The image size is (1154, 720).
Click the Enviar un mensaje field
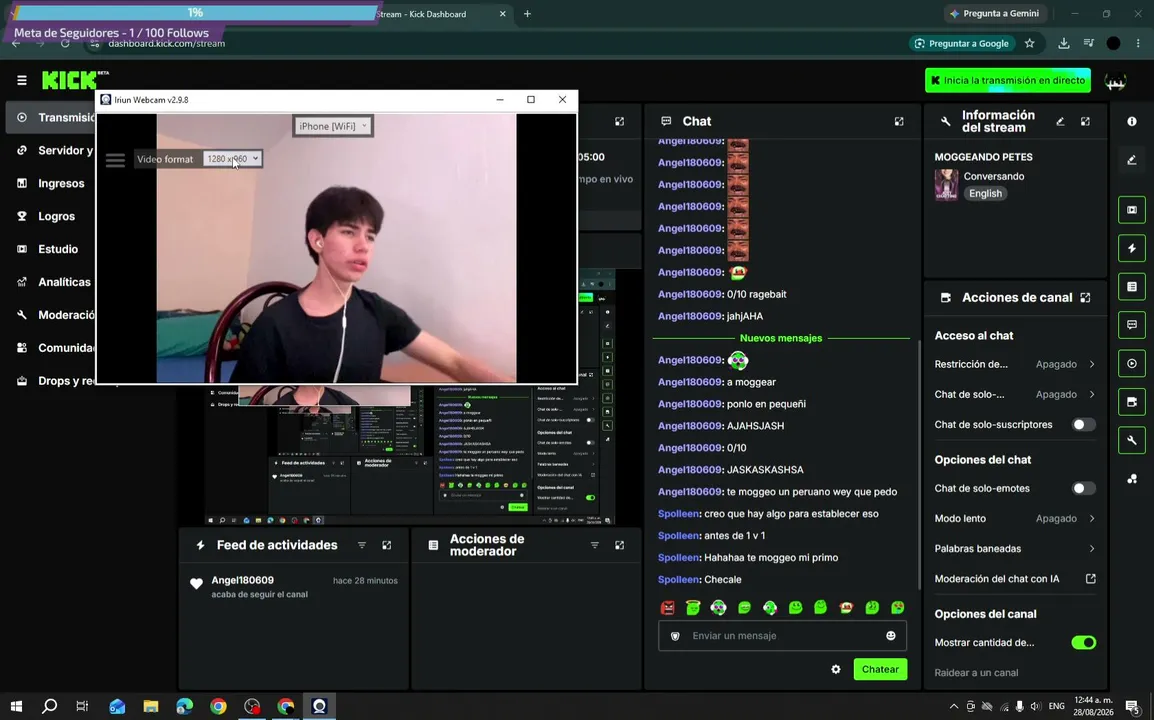782,636
